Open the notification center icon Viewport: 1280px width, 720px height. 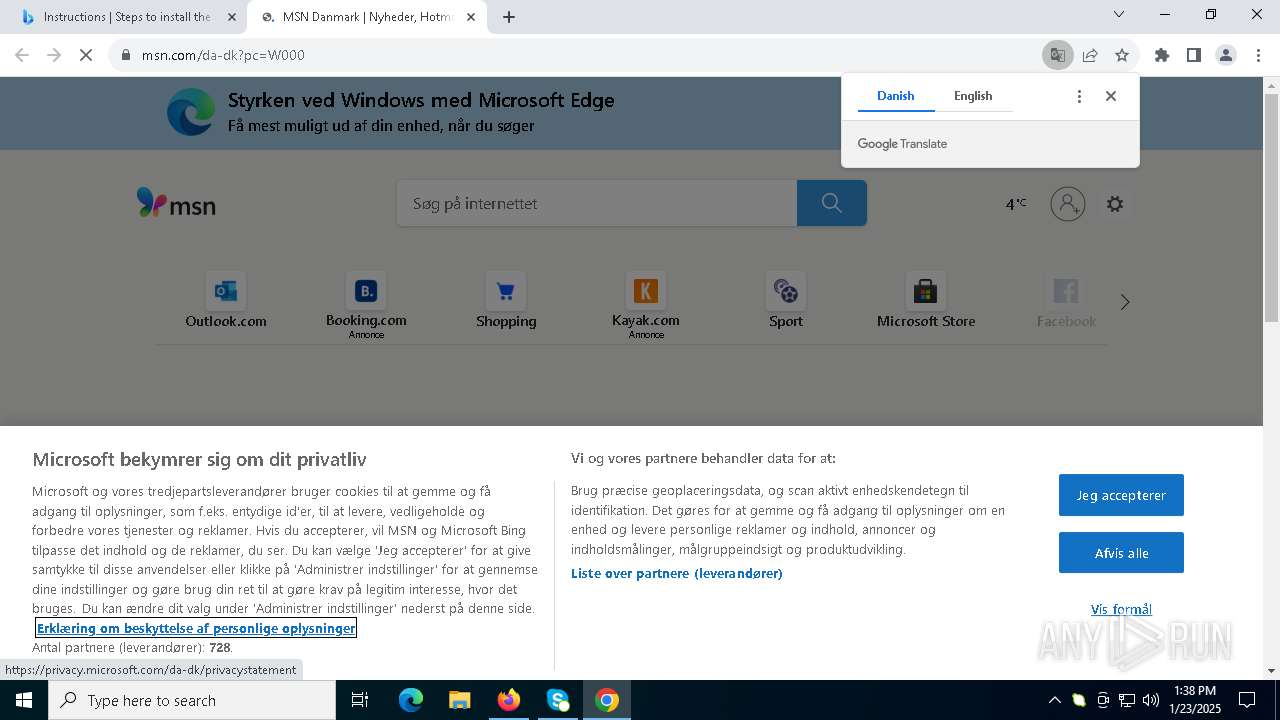click(x=1247, y=700)
